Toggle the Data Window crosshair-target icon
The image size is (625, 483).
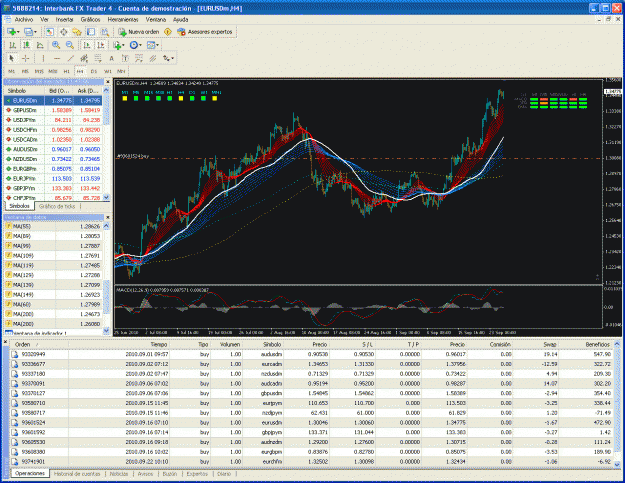coord(63,32)
